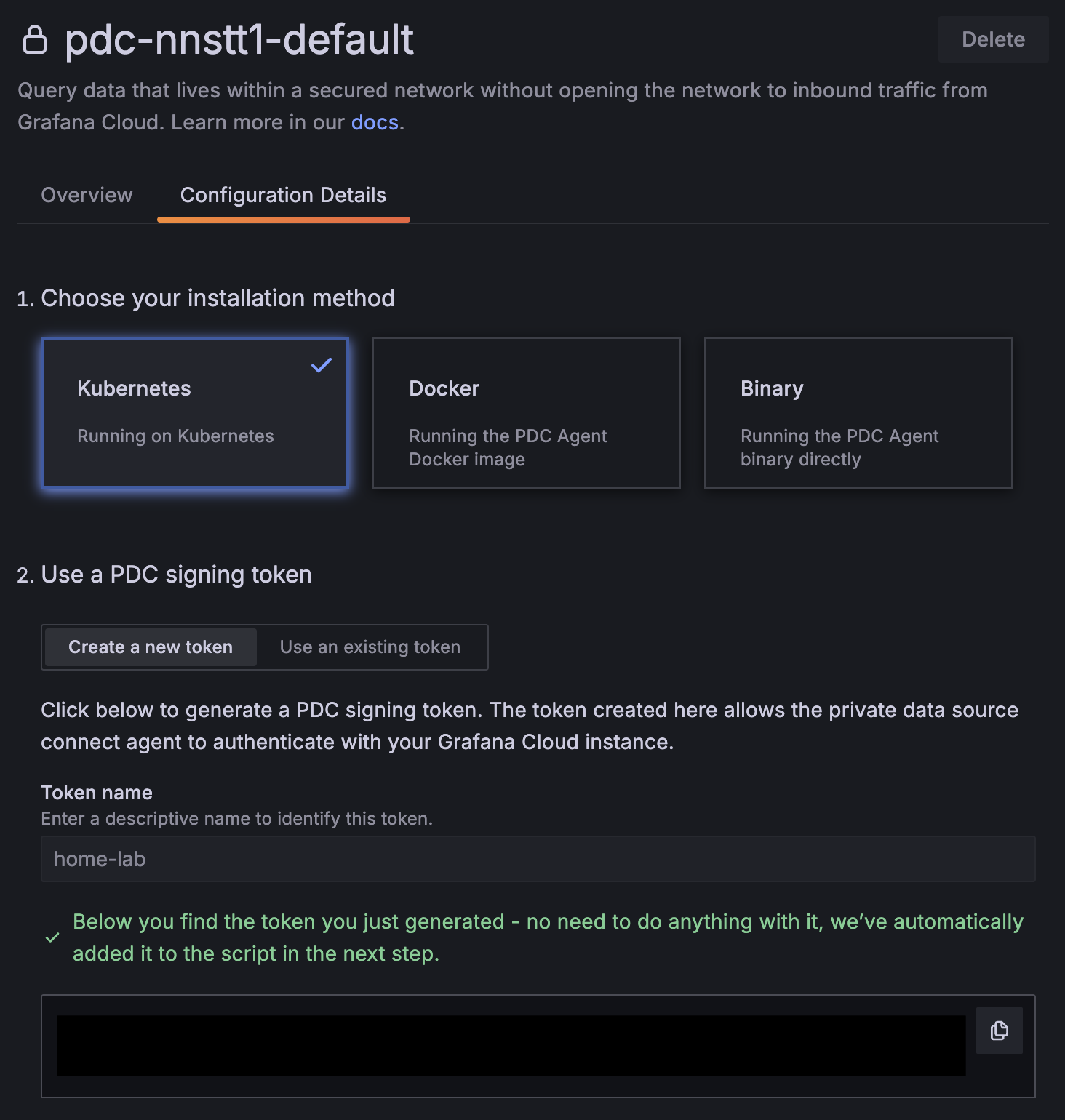Select the Kubernetes installation method
Screen dimensions: 1065x1120
195,413
